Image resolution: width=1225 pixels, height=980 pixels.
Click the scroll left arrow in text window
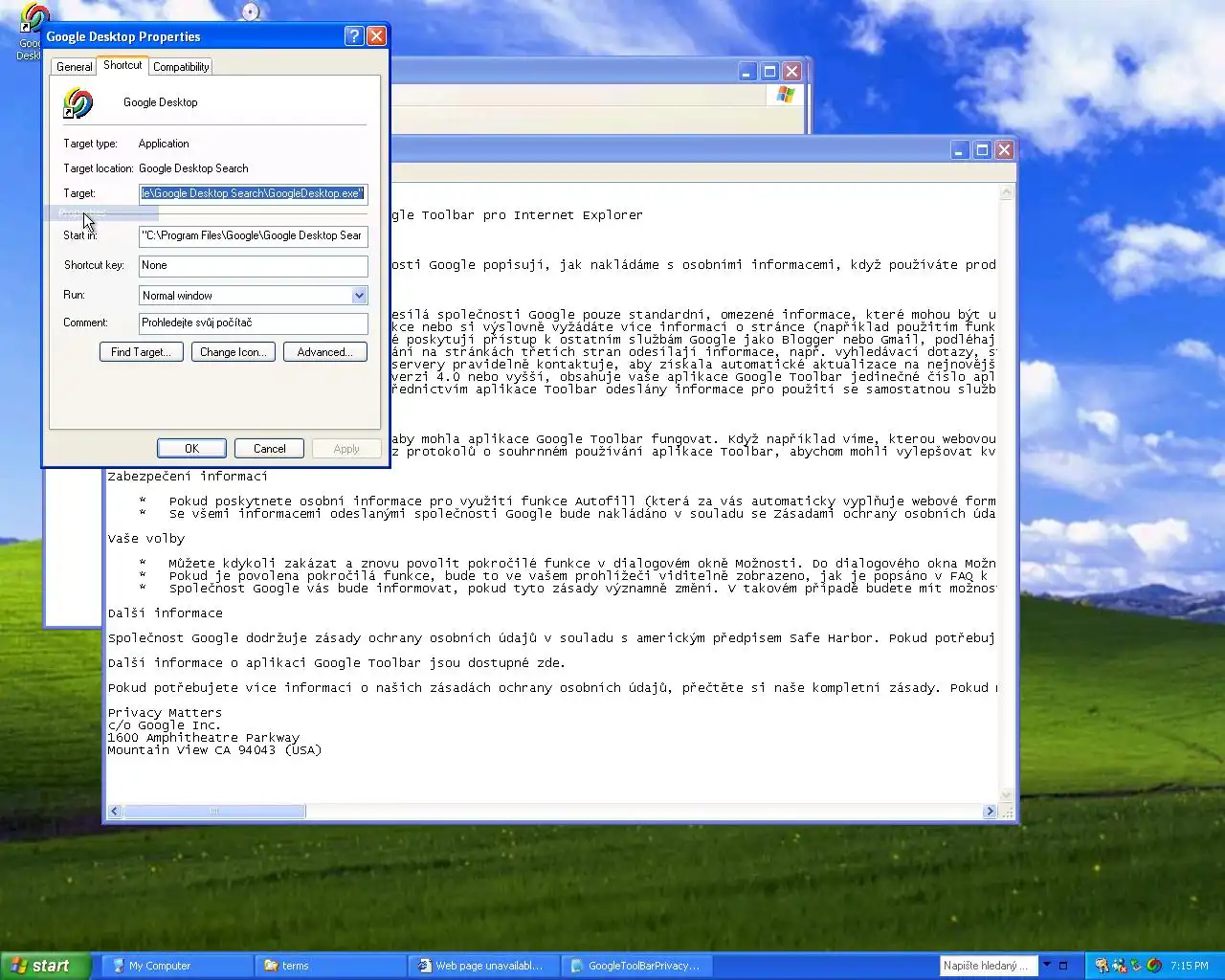click(115, 812)
